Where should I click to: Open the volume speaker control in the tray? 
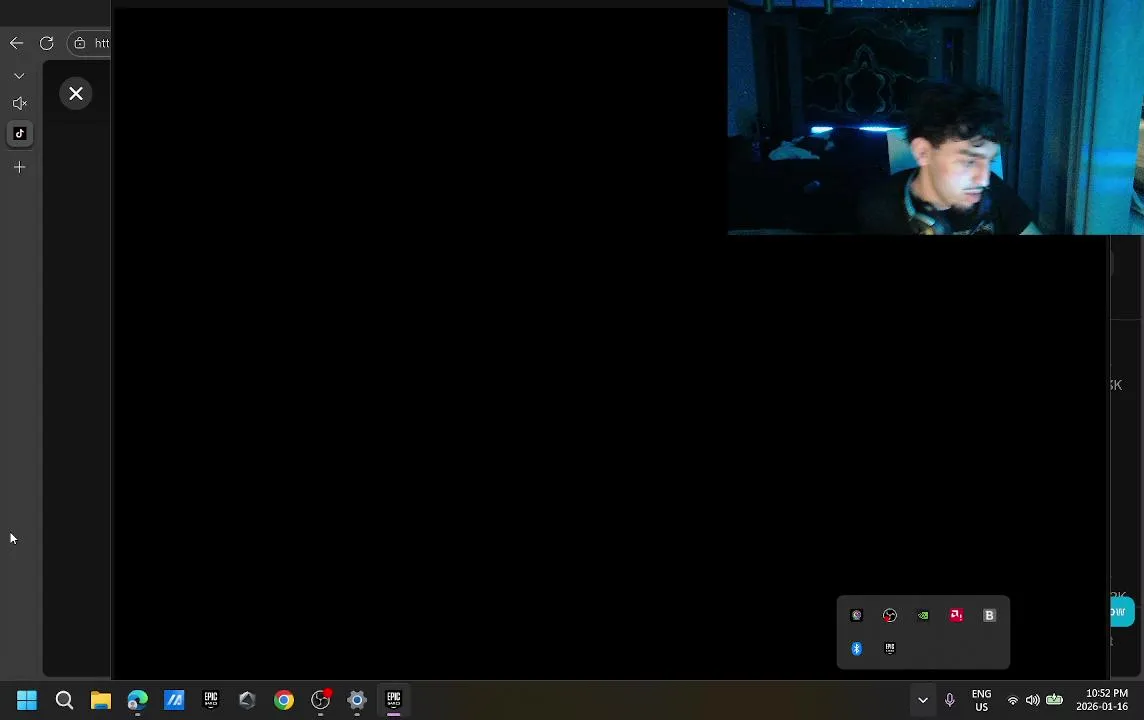[x=1032, y=700]
